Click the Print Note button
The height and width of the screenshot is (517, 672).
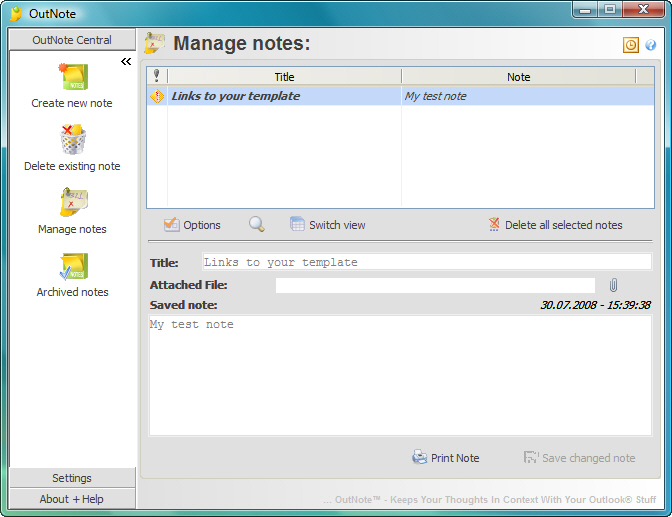click(446, 458)
